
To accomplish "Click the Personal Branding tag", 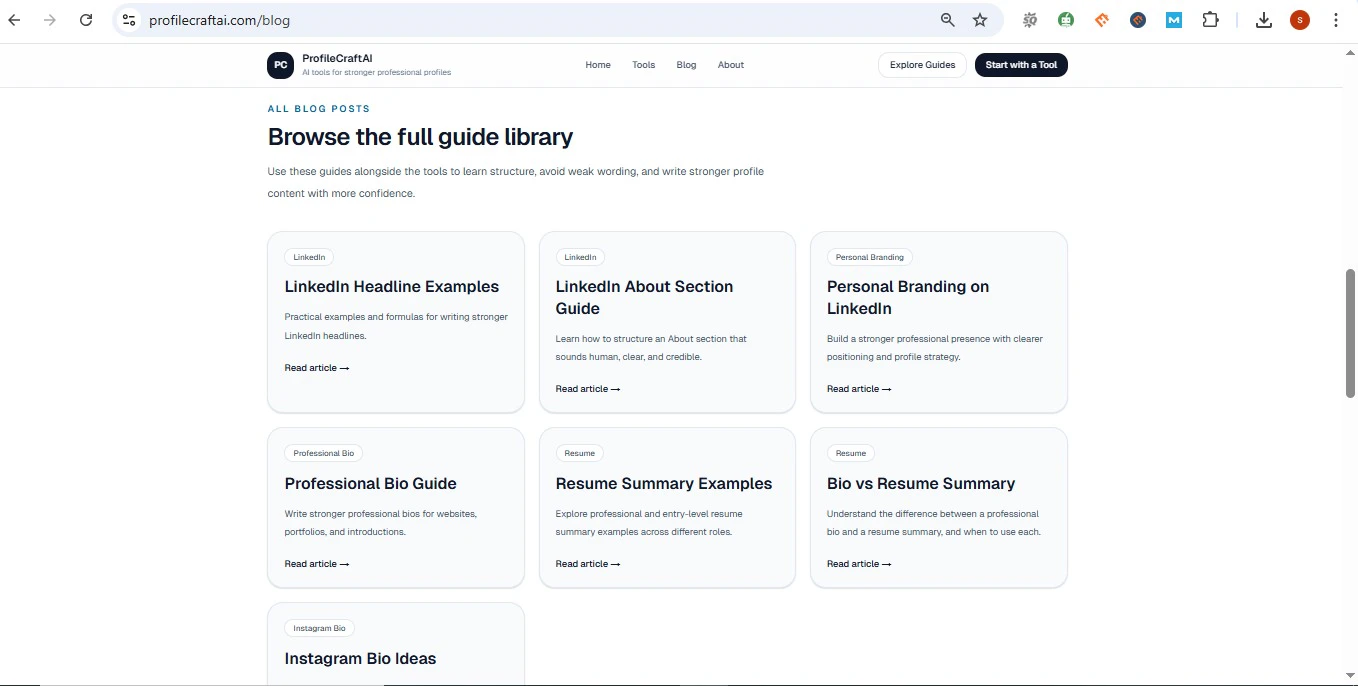I will (x=870, y=257).
